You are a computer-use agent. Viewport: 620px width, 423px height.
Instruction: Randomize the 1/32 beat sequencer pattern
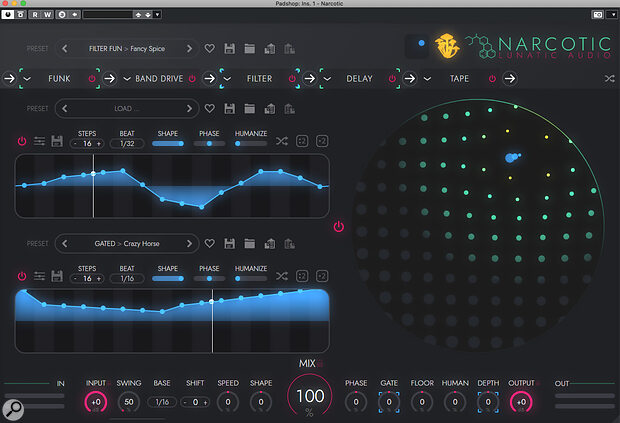282,141
